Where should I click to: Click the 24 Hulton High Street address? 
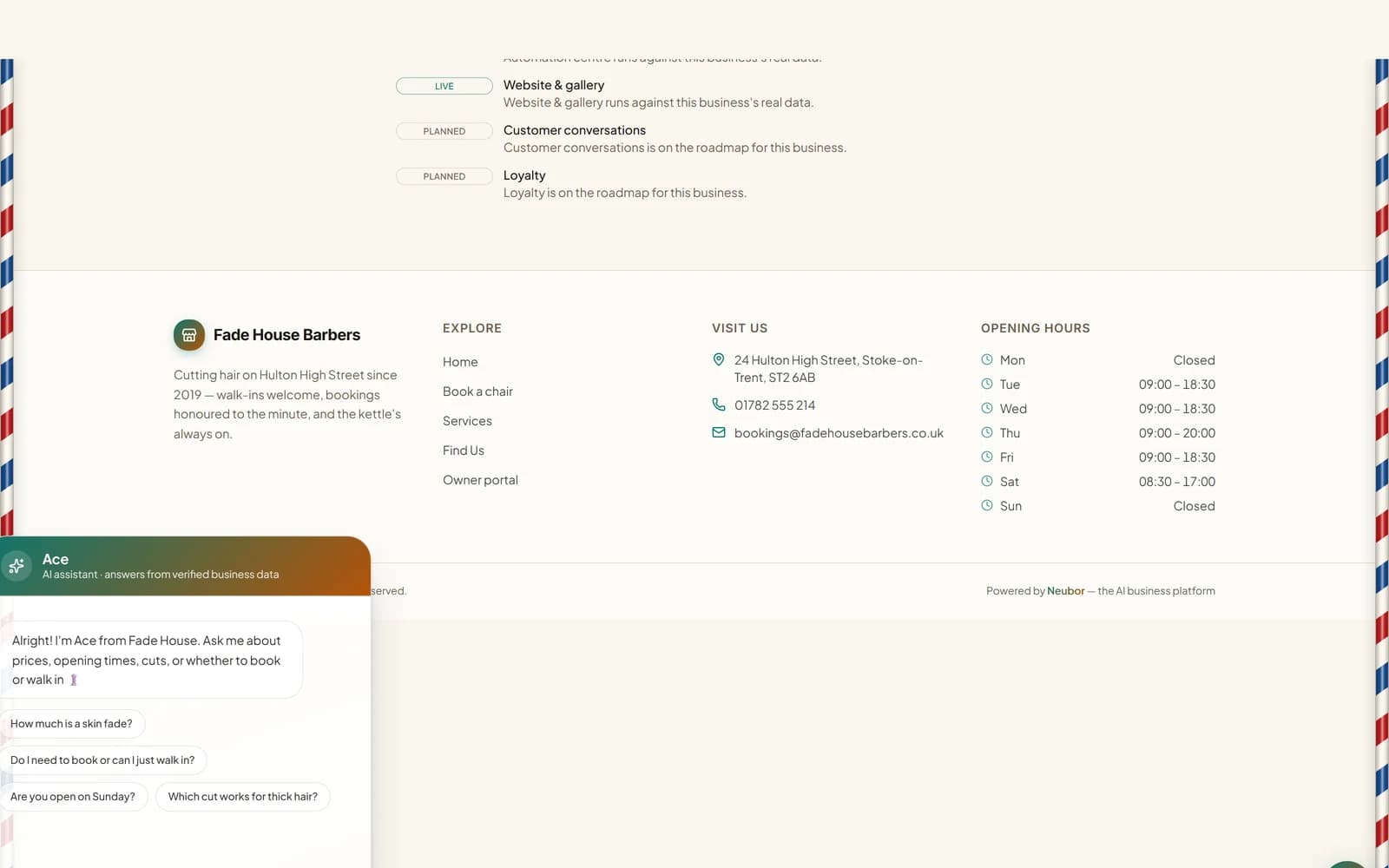click(828, 369)
